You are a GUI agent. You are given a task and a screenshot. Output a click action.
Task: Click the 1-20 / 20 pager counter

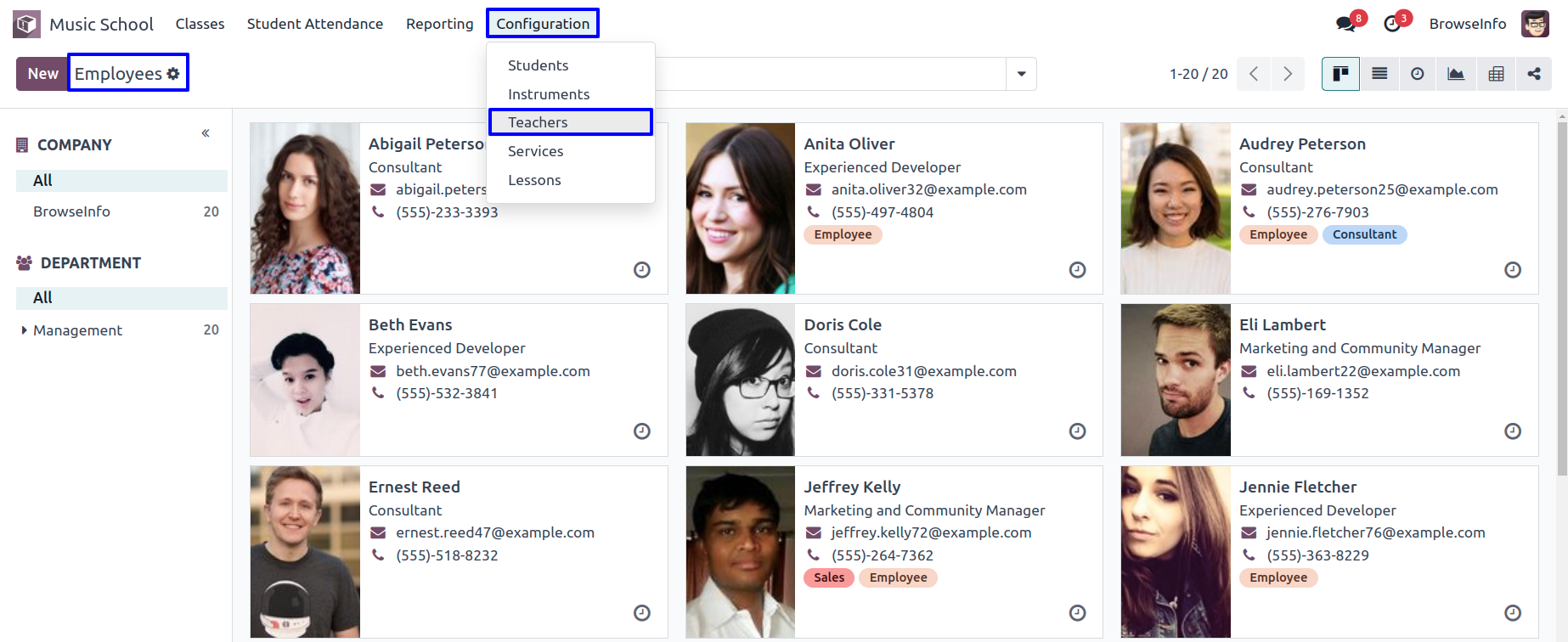[1199, 74]
